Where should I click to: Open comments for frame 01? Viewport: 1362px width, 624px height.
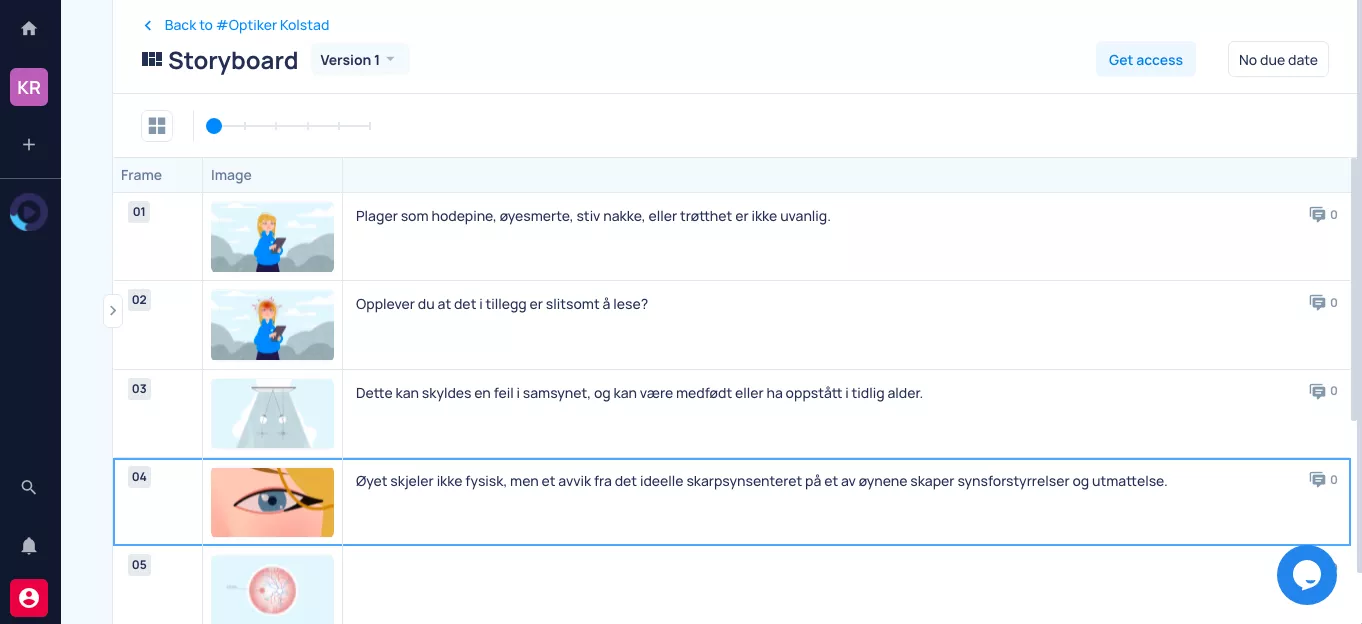coord(1323,215)
